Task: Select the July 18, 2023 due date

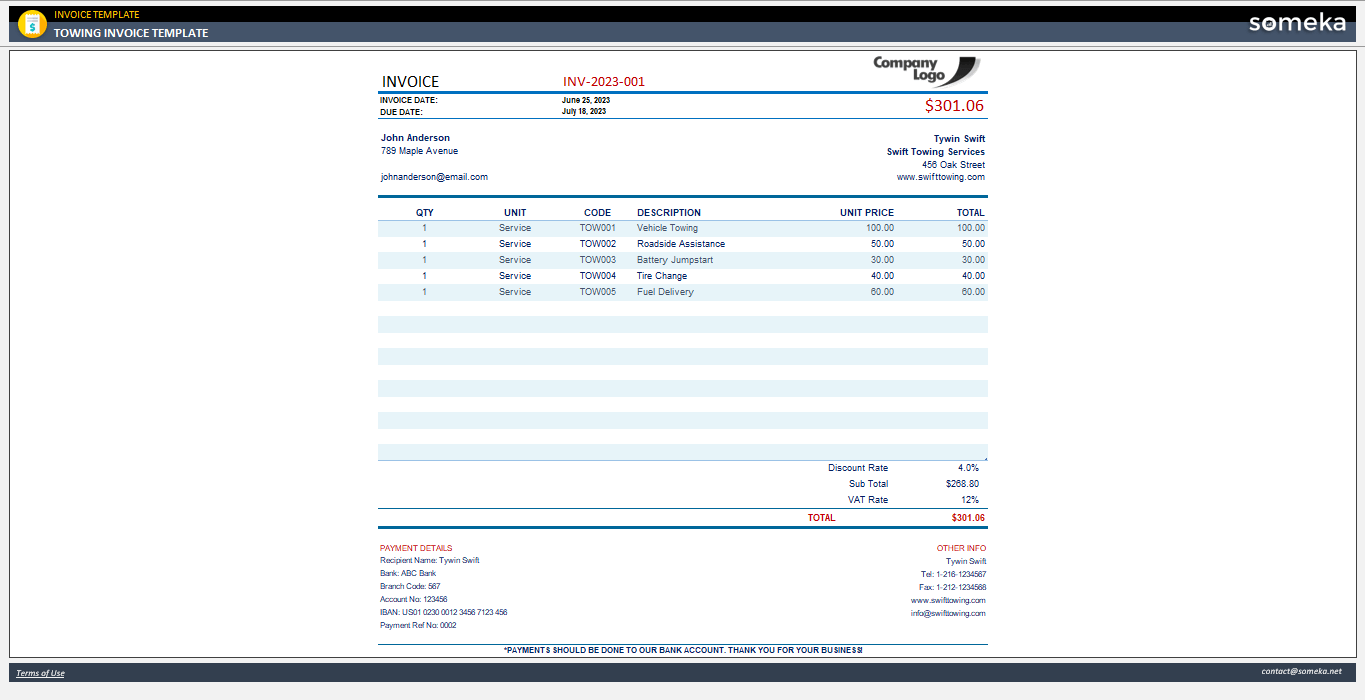Action: tap(584, 111)
